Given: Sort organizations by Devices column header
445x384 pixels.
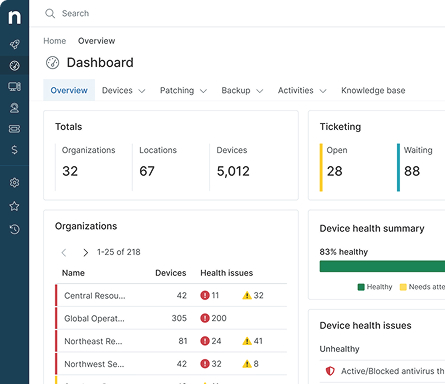Looking at the screenshot, I should (171, 273).
